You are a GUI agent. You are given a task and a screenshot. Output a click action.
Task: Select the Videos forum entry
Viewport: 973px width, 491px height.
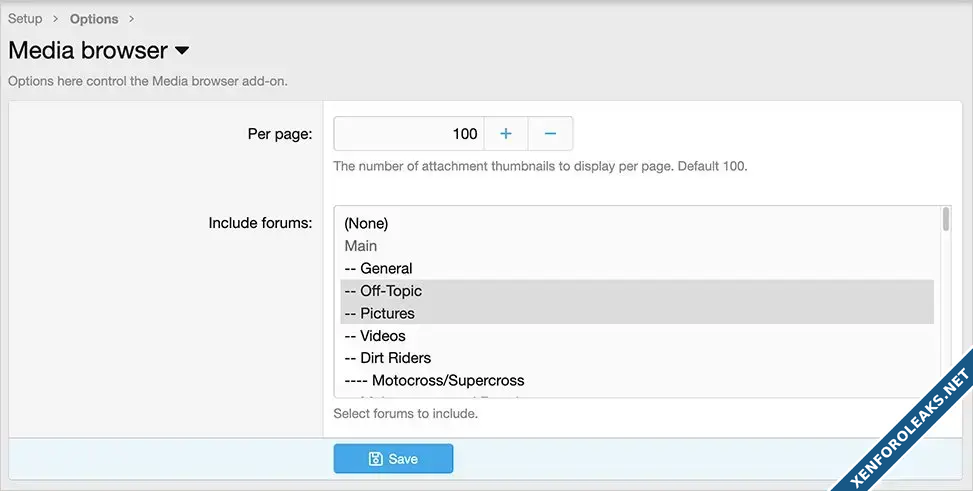click(375, 336)
